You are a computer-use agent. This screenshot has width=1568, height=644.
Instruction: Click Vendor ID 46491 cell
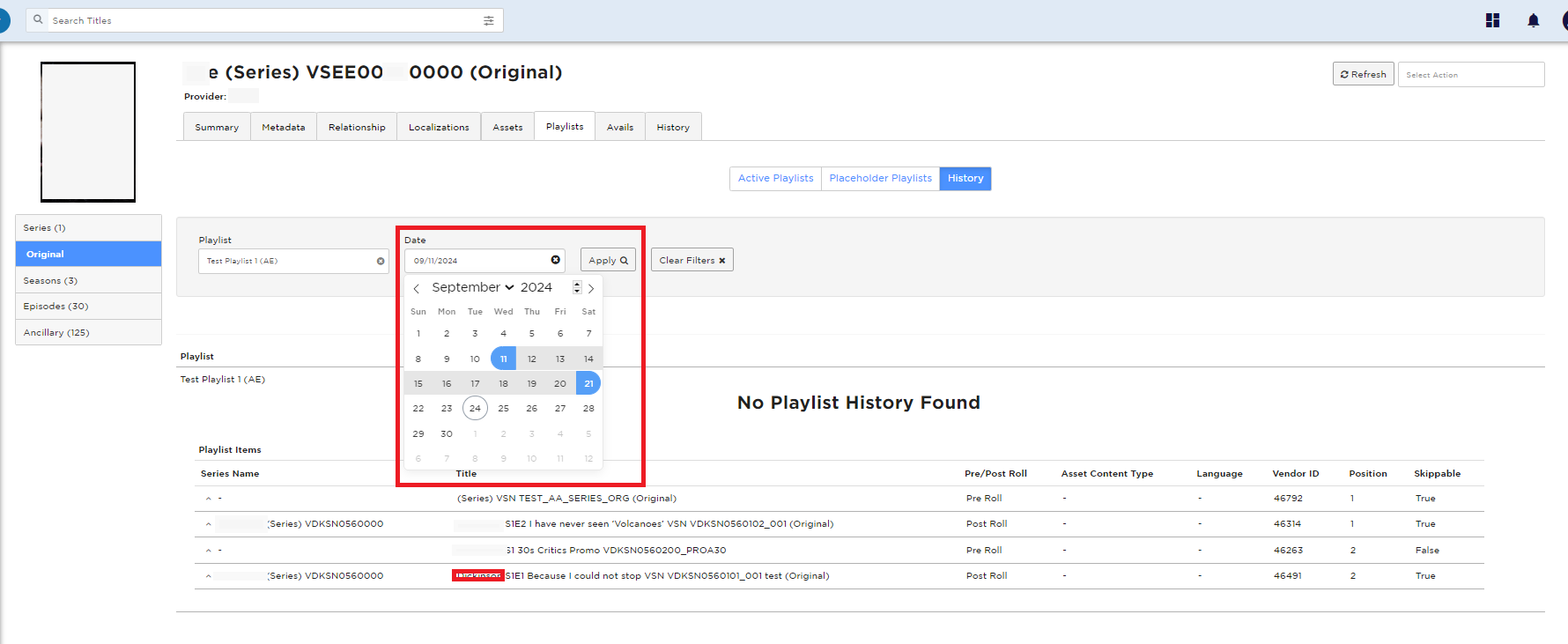pyautogui.click(x=1287, y=576)
